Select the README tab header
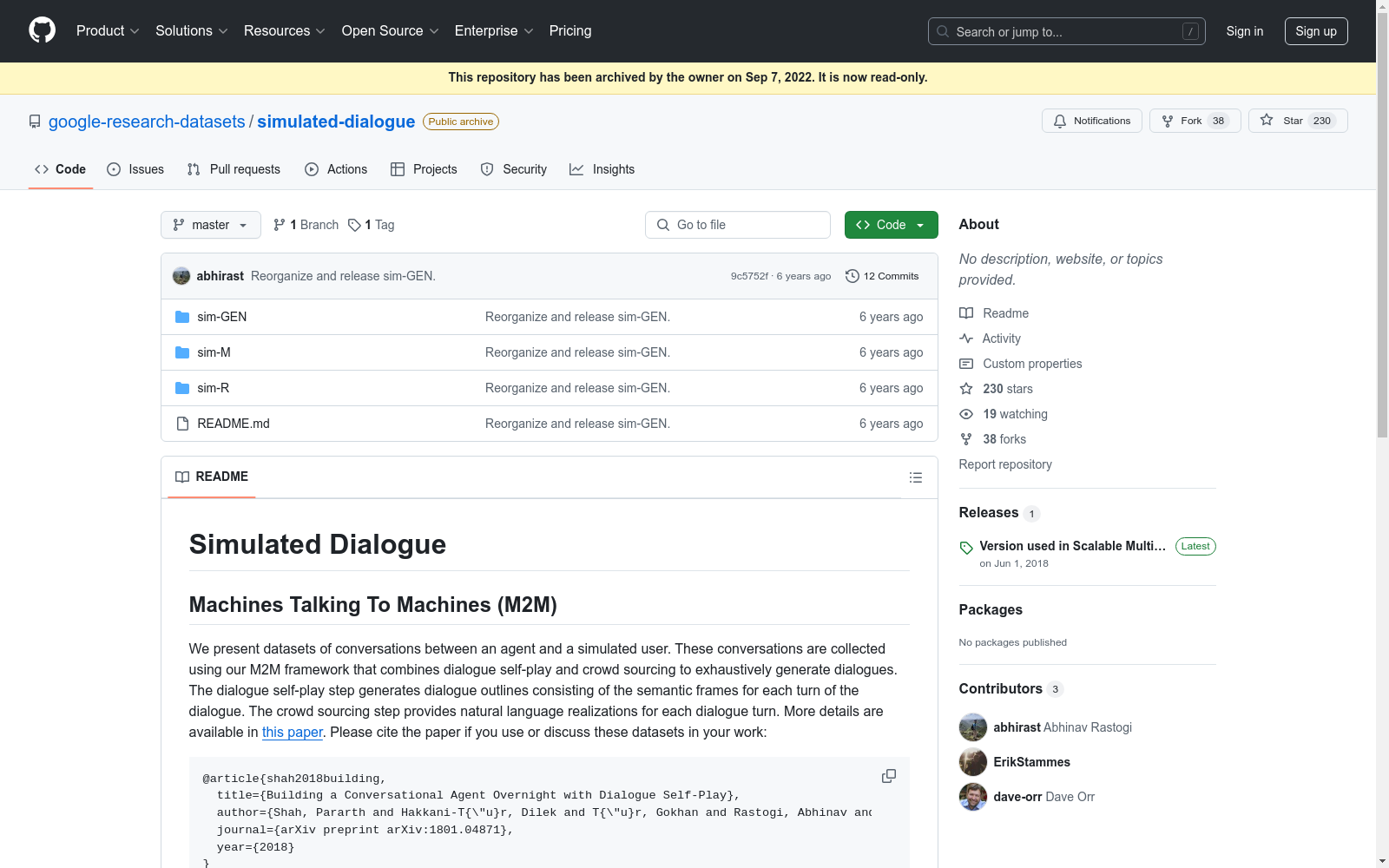1389x868 pixels. coord(212,477)
